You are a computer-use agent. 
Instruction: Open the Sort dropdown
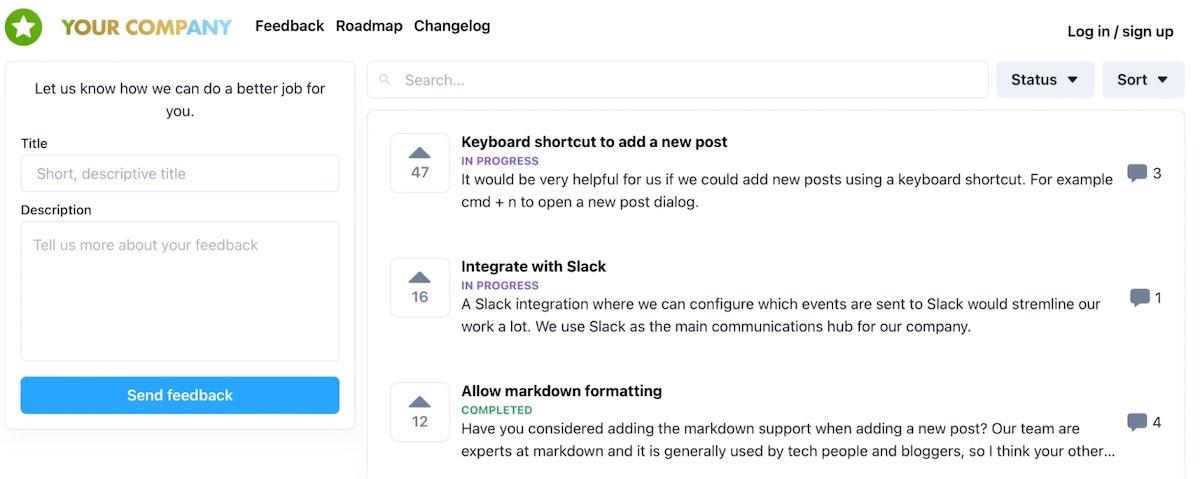(1142, 80)
